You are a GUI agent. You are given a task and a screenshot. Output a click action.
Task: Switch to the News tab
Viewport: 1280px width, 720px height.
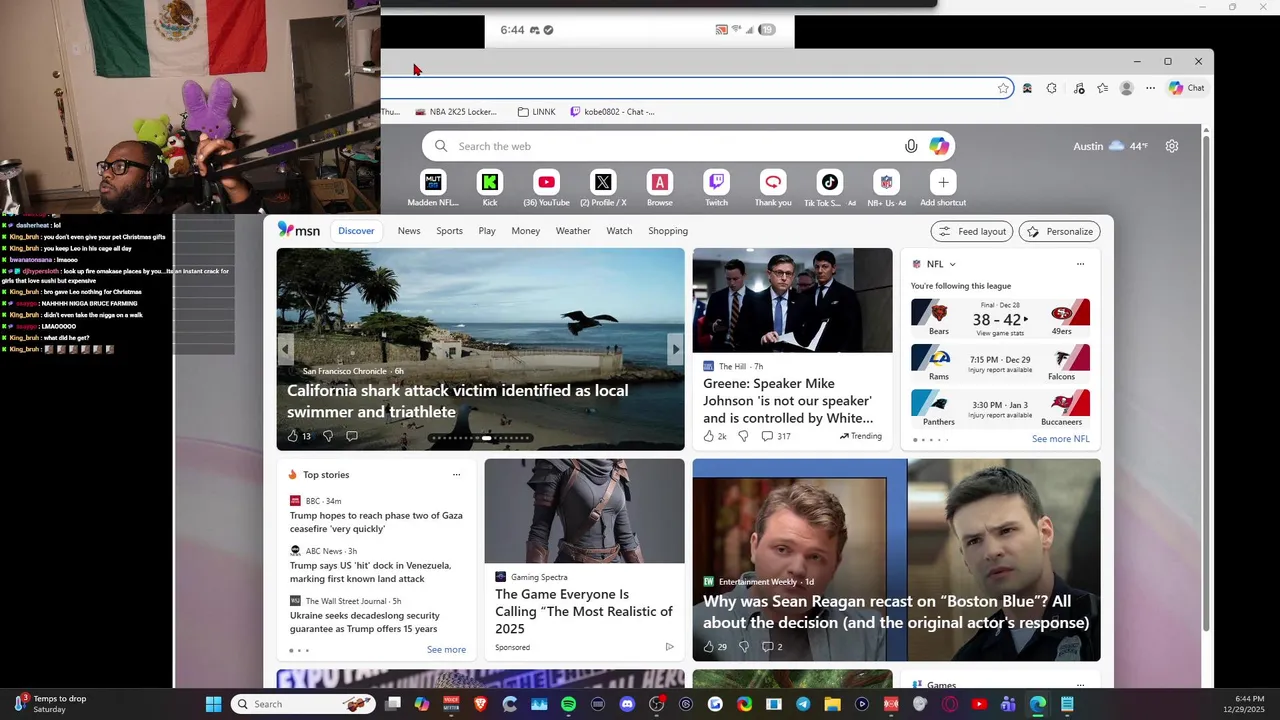[x=409, y=231]
